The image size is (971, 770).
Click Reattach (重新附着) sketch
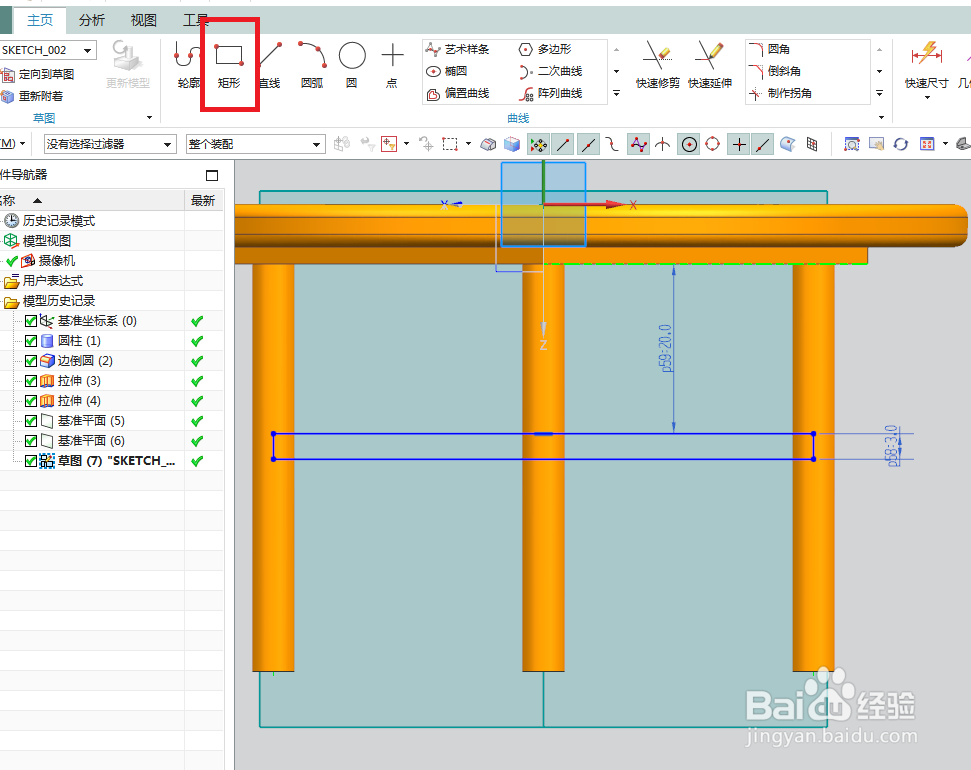click(33, 96)
